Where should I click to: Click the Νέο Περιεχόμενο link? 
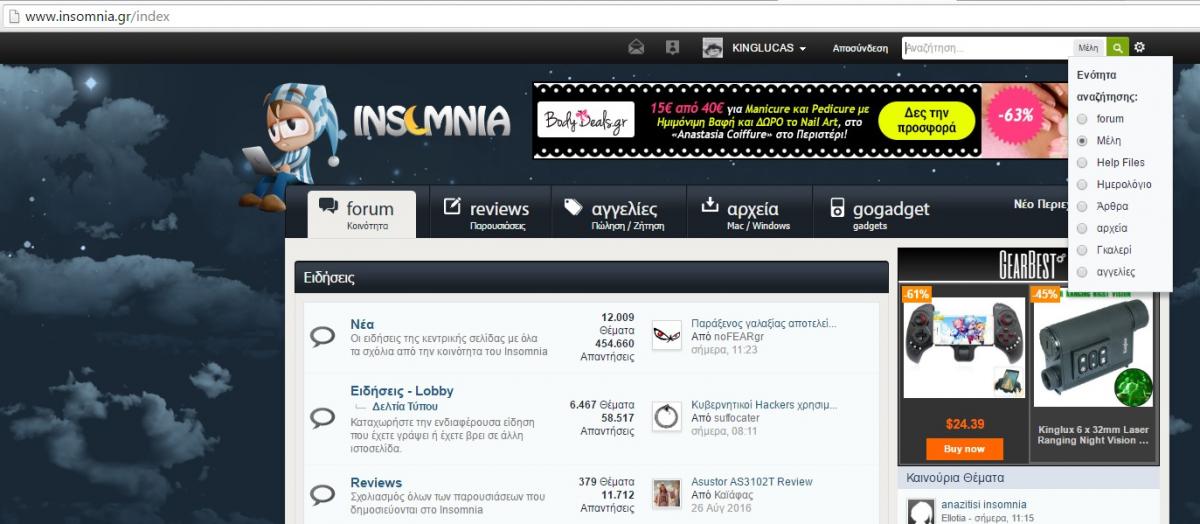pos(1042,203)
